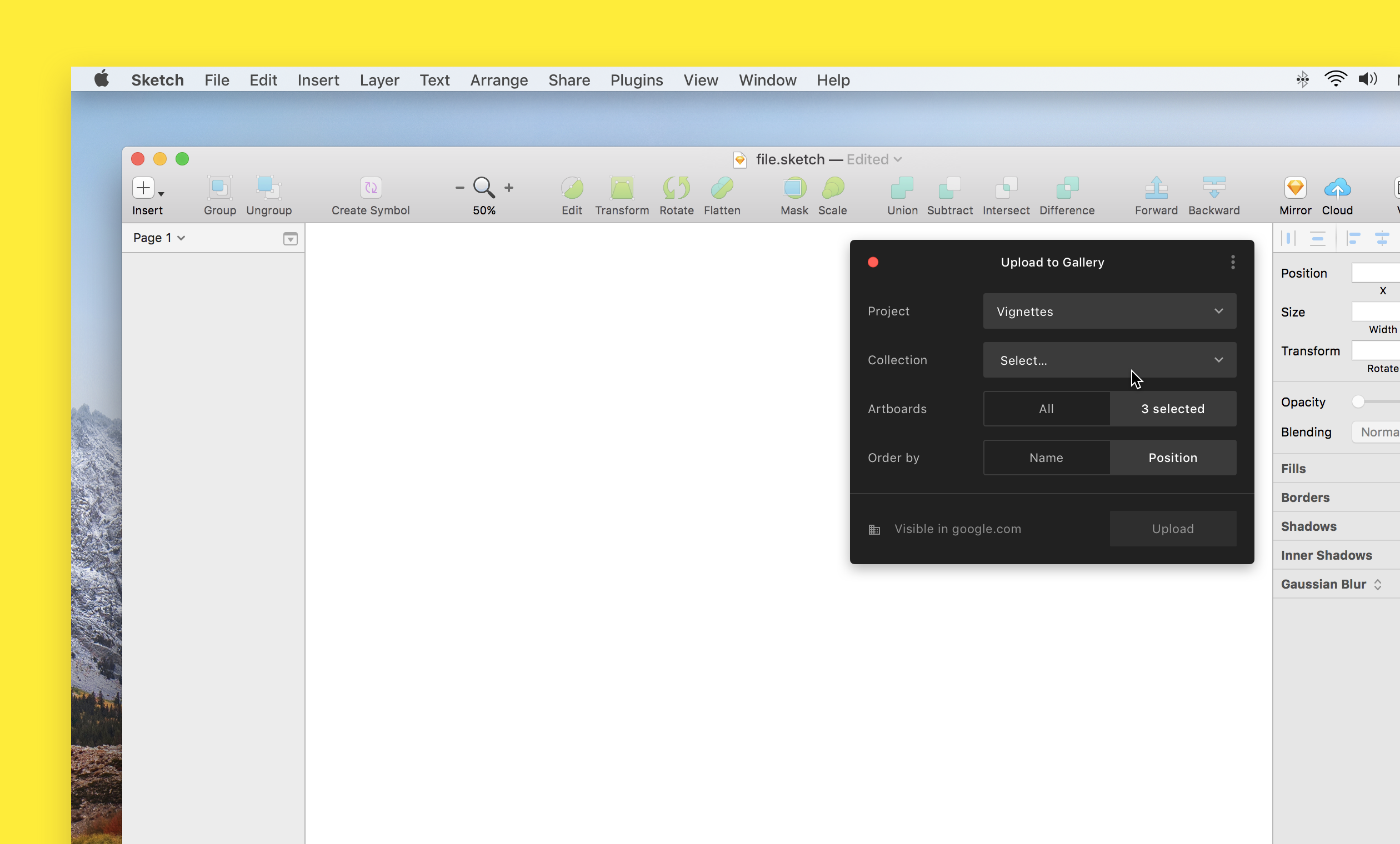Click the Create Symbol icon
This screenshot has width=1400, height=844.
click(x=371, y=188)
